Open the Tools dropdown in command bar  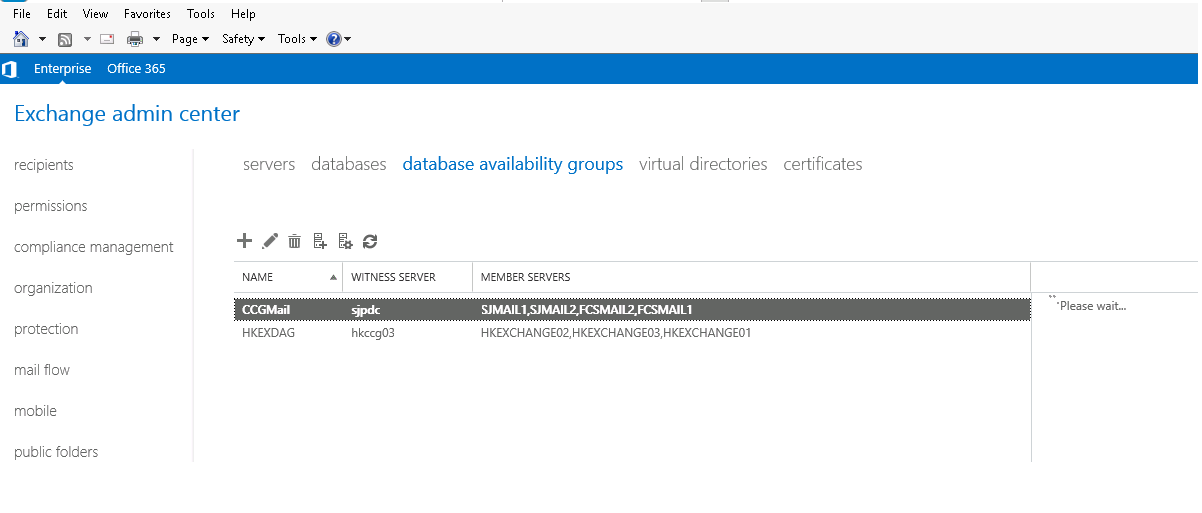(297, 39)
